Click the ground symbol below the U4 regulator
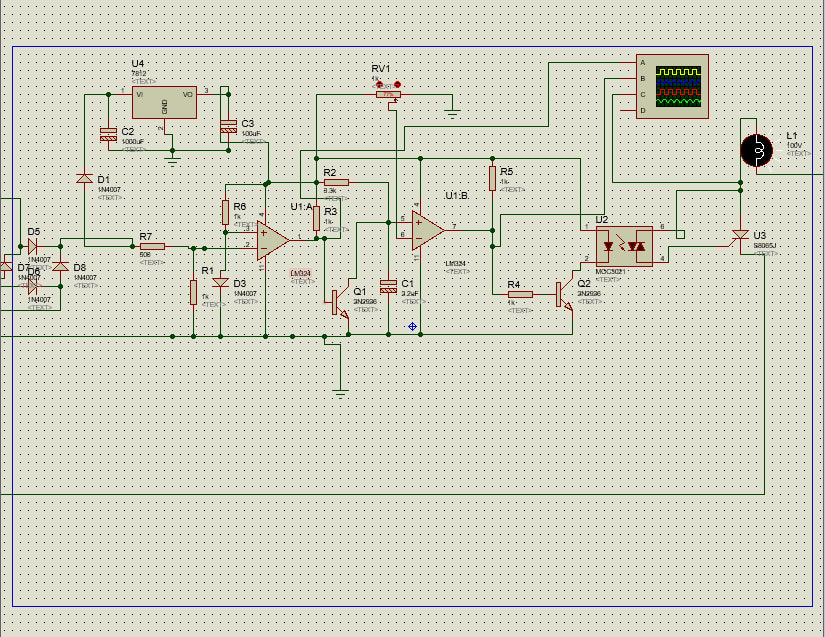 [x=173, y=161]
